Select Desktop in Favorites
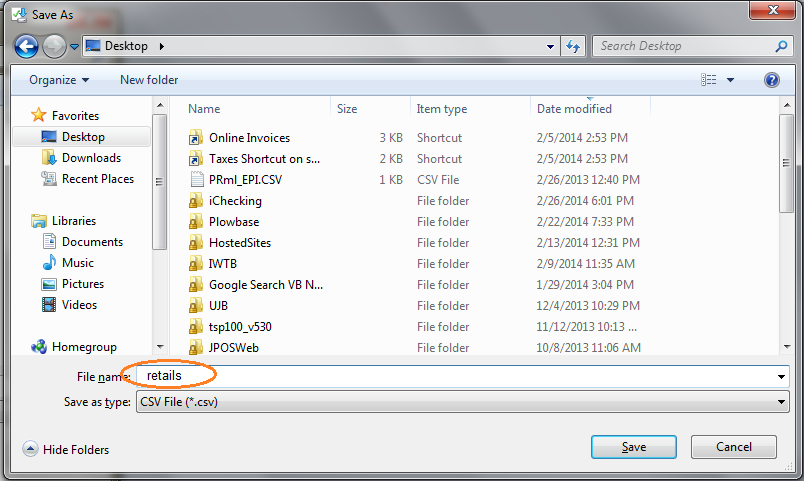This screenshot has height=481, width=804. click(x=82, y=137)
